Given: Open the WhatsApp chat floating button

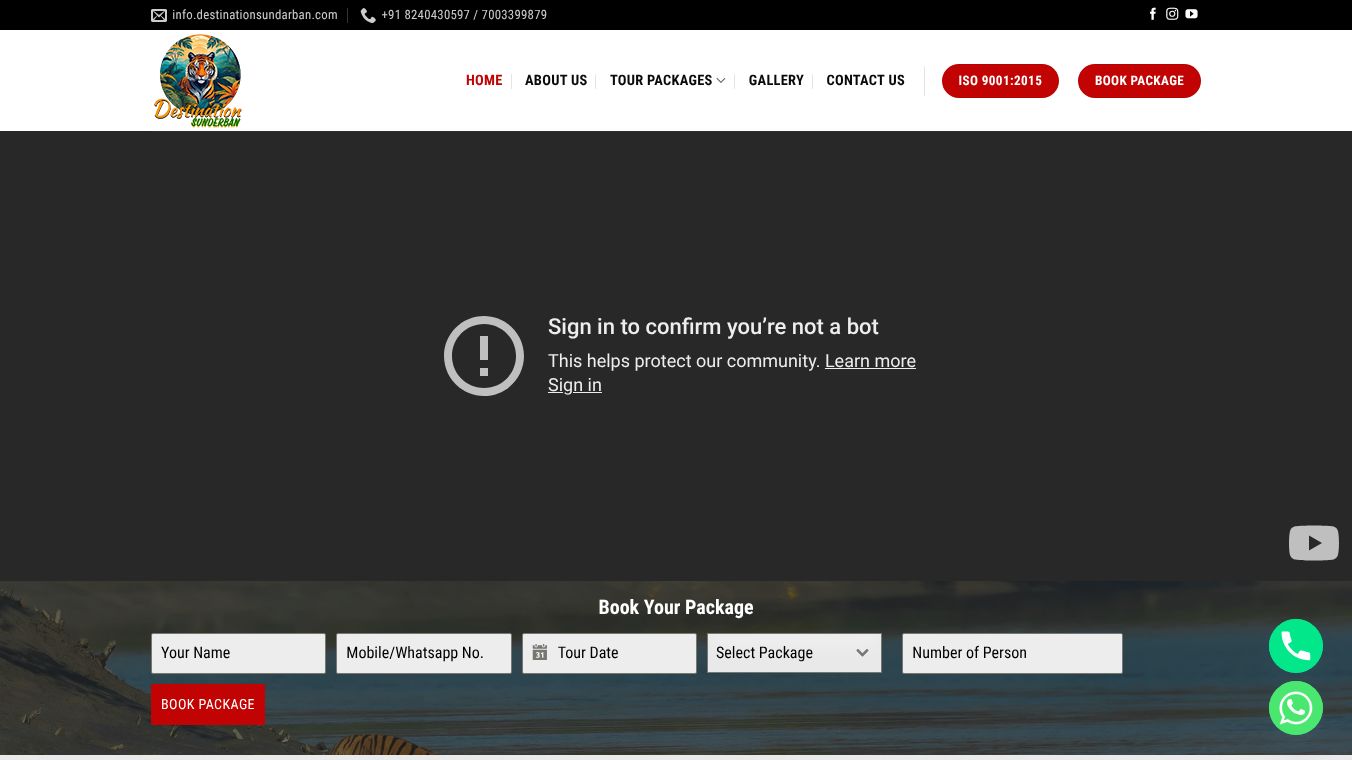Looking at the screenshot, I should pos(1296,708).
